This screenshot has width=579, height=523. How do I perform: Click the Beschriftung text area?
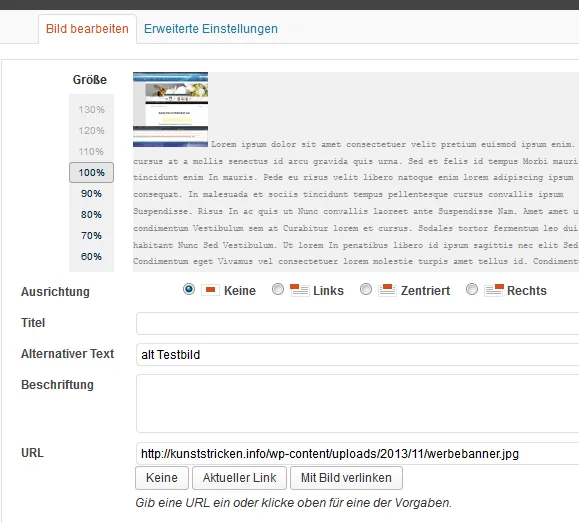(357, 403)
